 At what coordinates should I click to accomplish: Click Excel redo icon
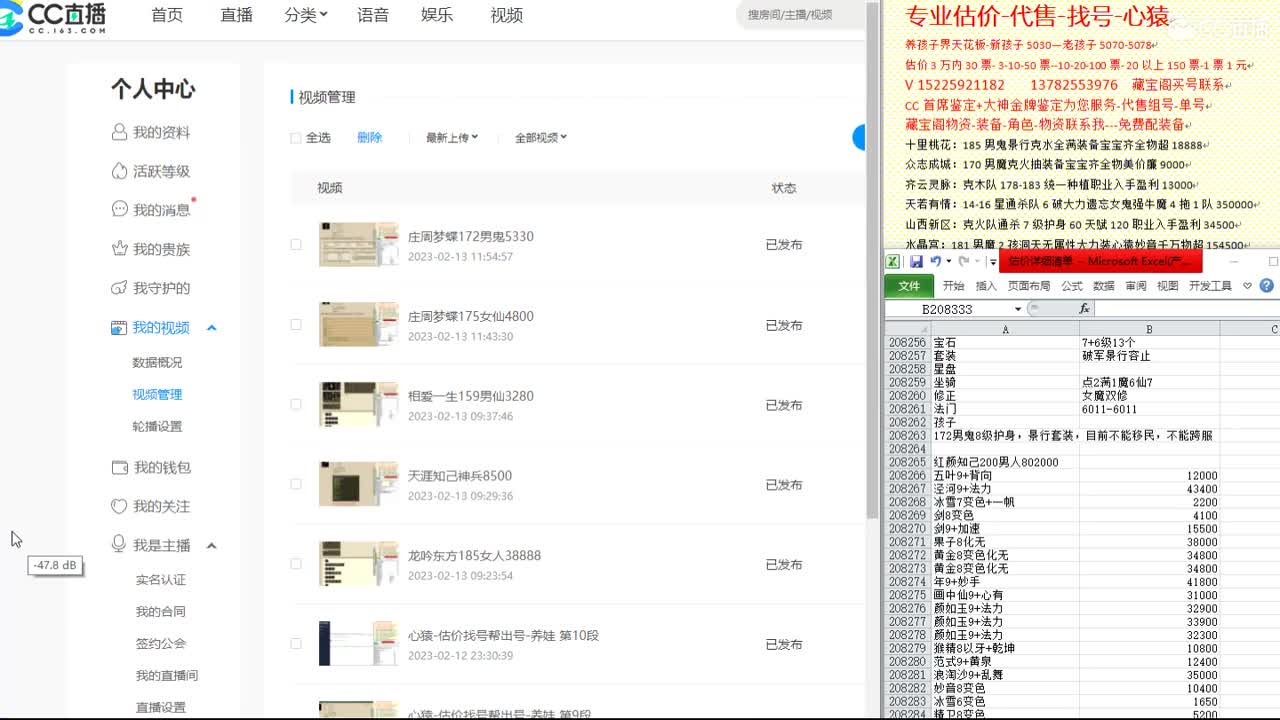(963, 262)
